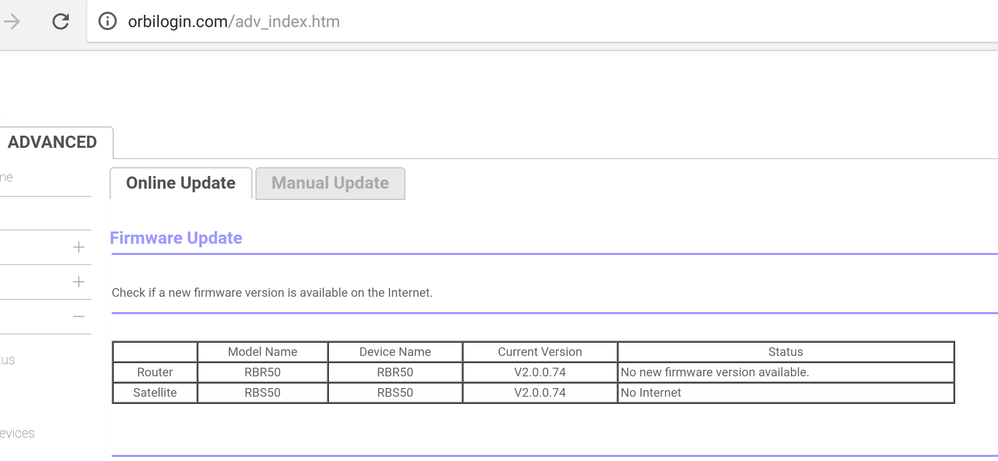Reload the Orbi admin page
Image resolution: width=998 pixels, height=461 pixels.
tap(60, 21)
